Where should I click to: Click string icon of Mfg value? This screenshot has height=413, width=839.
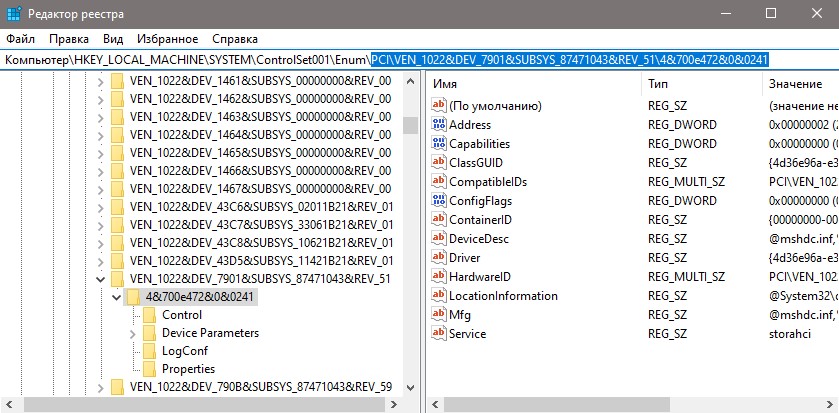pos(439,315)
